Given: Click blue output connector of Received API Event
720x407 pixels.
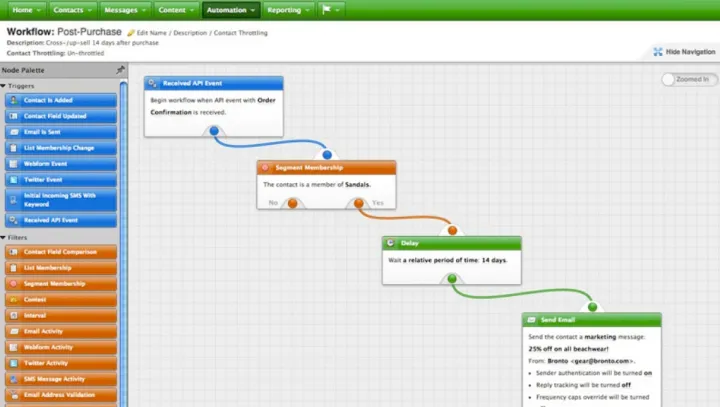Looking at the screenshot, I should click(x=214, y=131).
